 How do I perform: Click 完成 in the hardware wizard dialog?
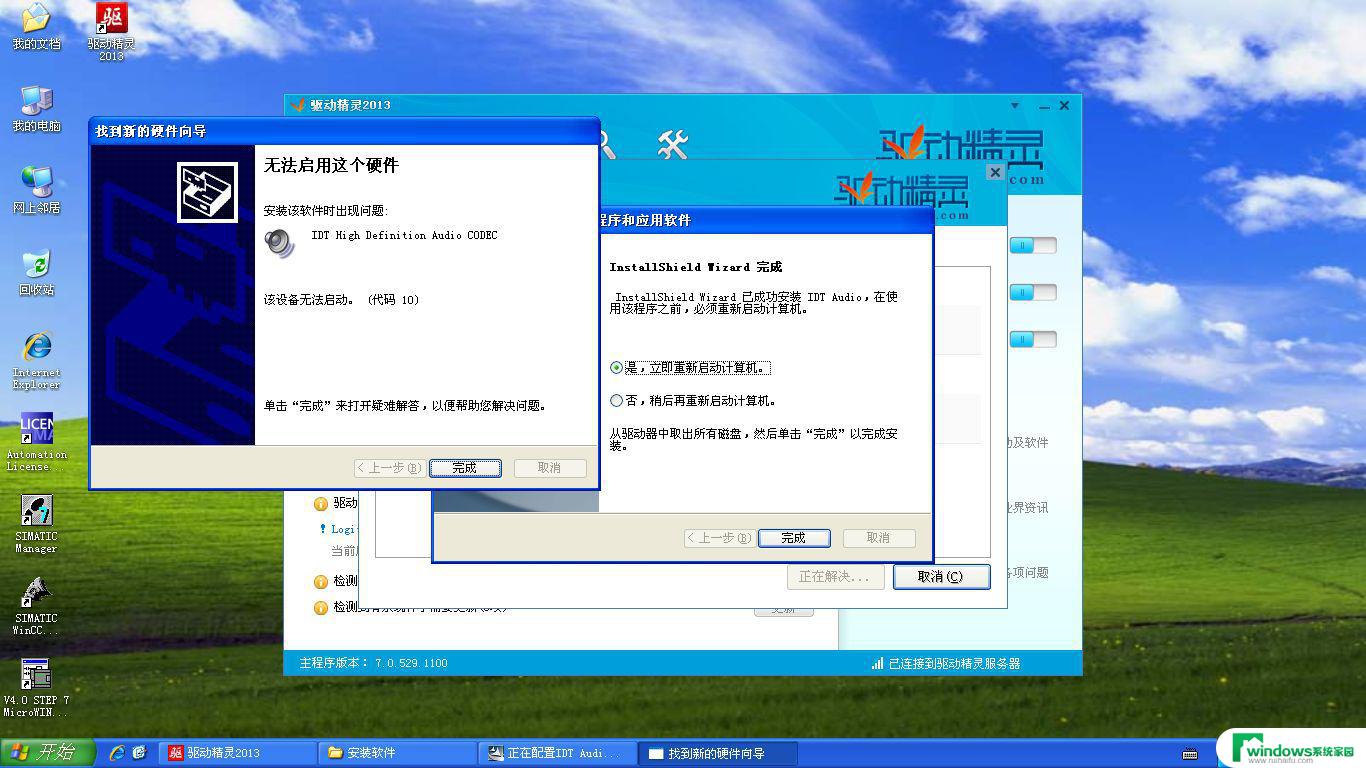(465, 468)
